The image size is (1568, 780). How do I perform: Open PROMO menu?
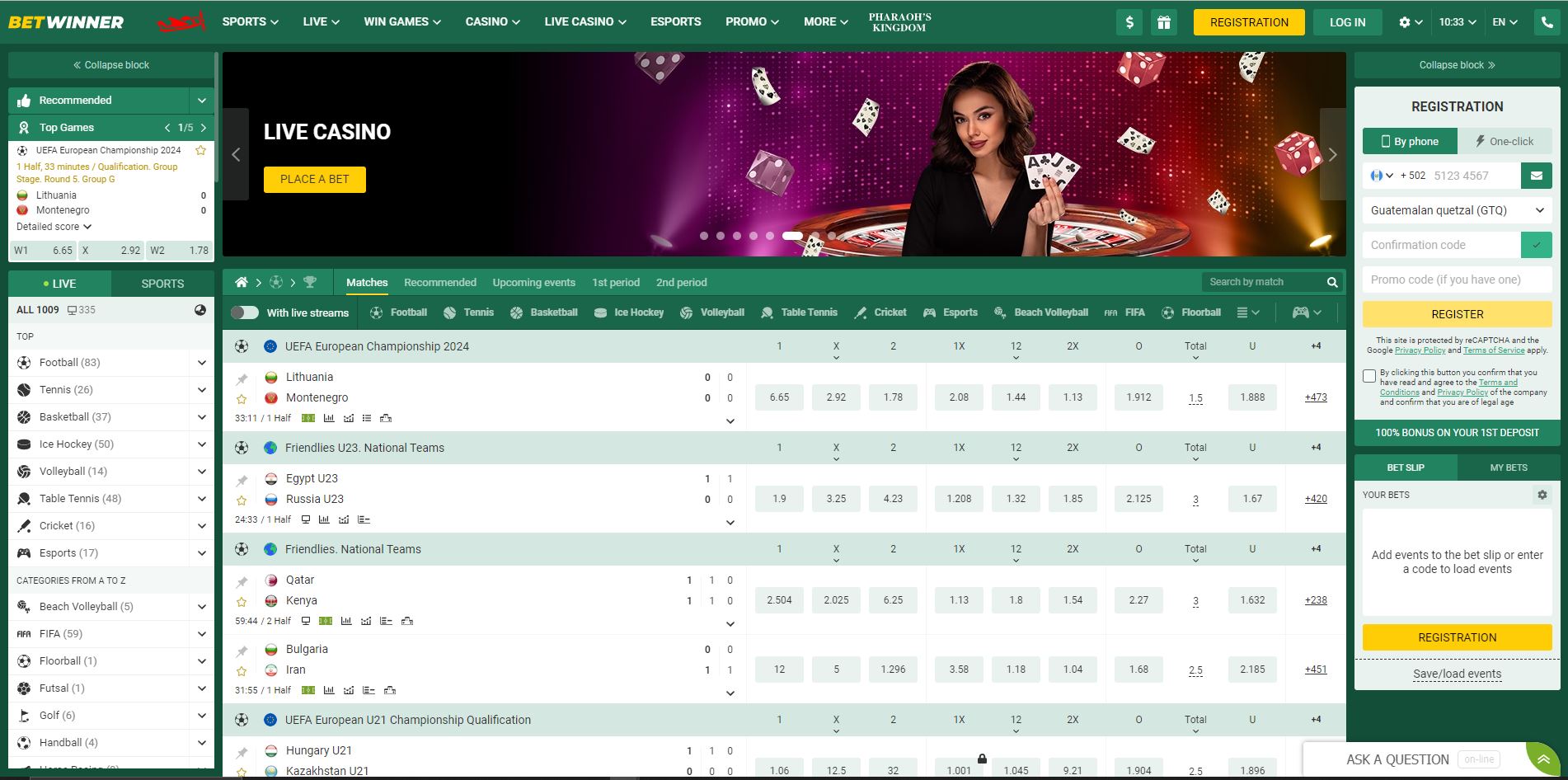752,21
